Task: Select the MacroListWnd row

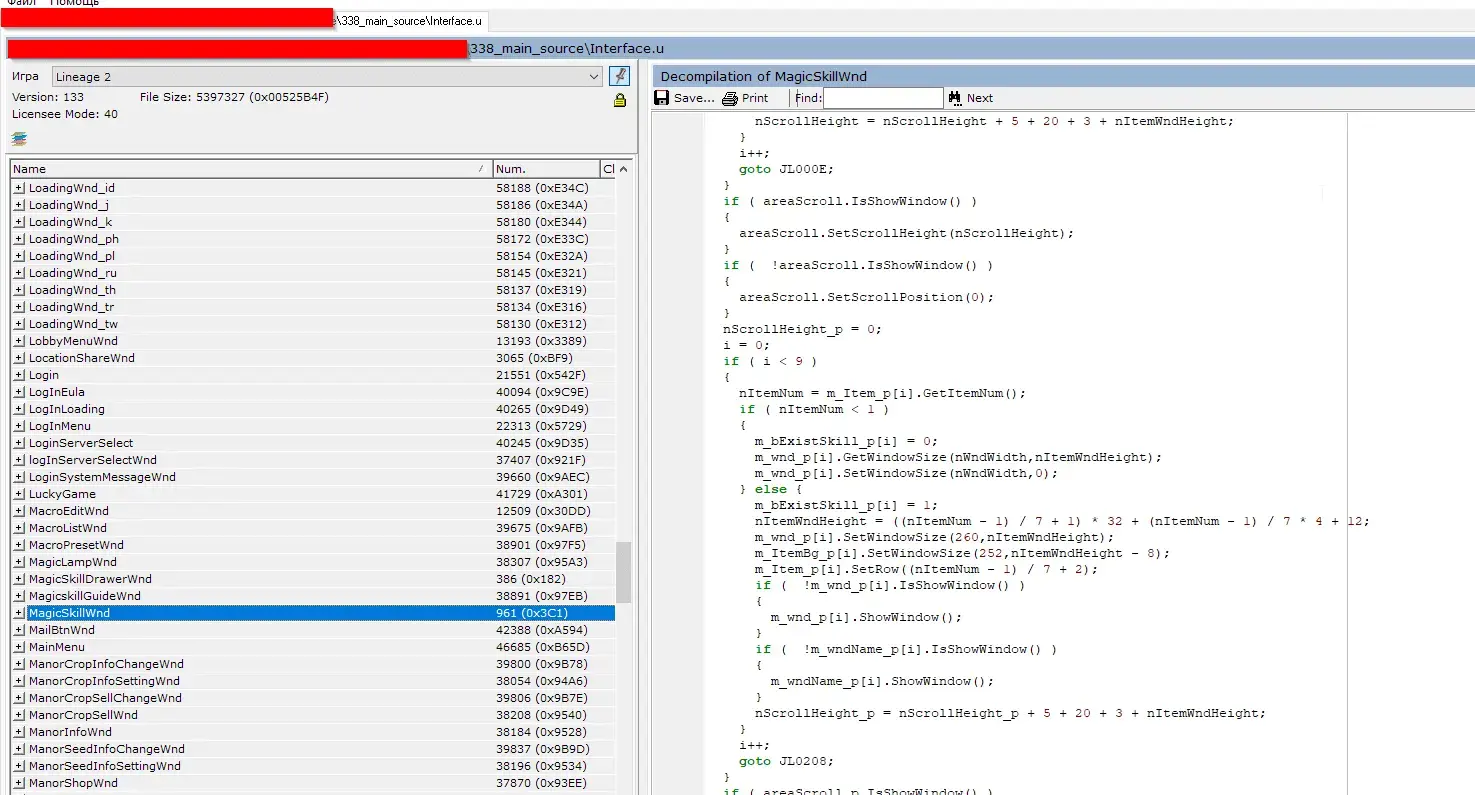Action: click(x=313, y=528)
